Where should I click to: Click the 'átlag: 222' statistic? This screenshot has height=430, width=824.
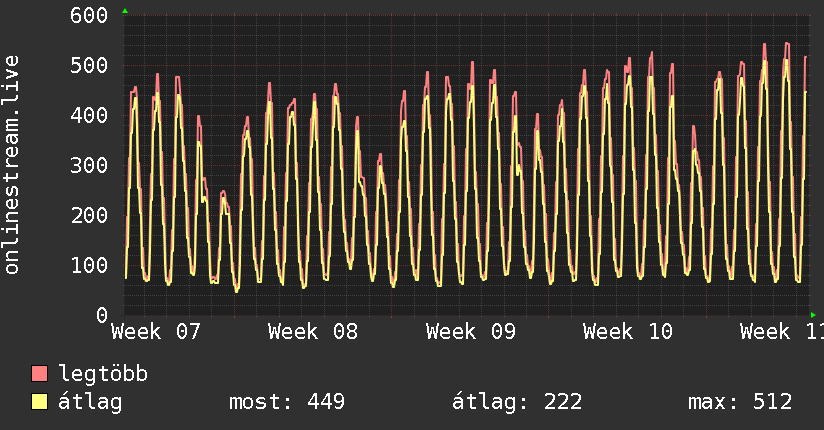coord(517,402)
